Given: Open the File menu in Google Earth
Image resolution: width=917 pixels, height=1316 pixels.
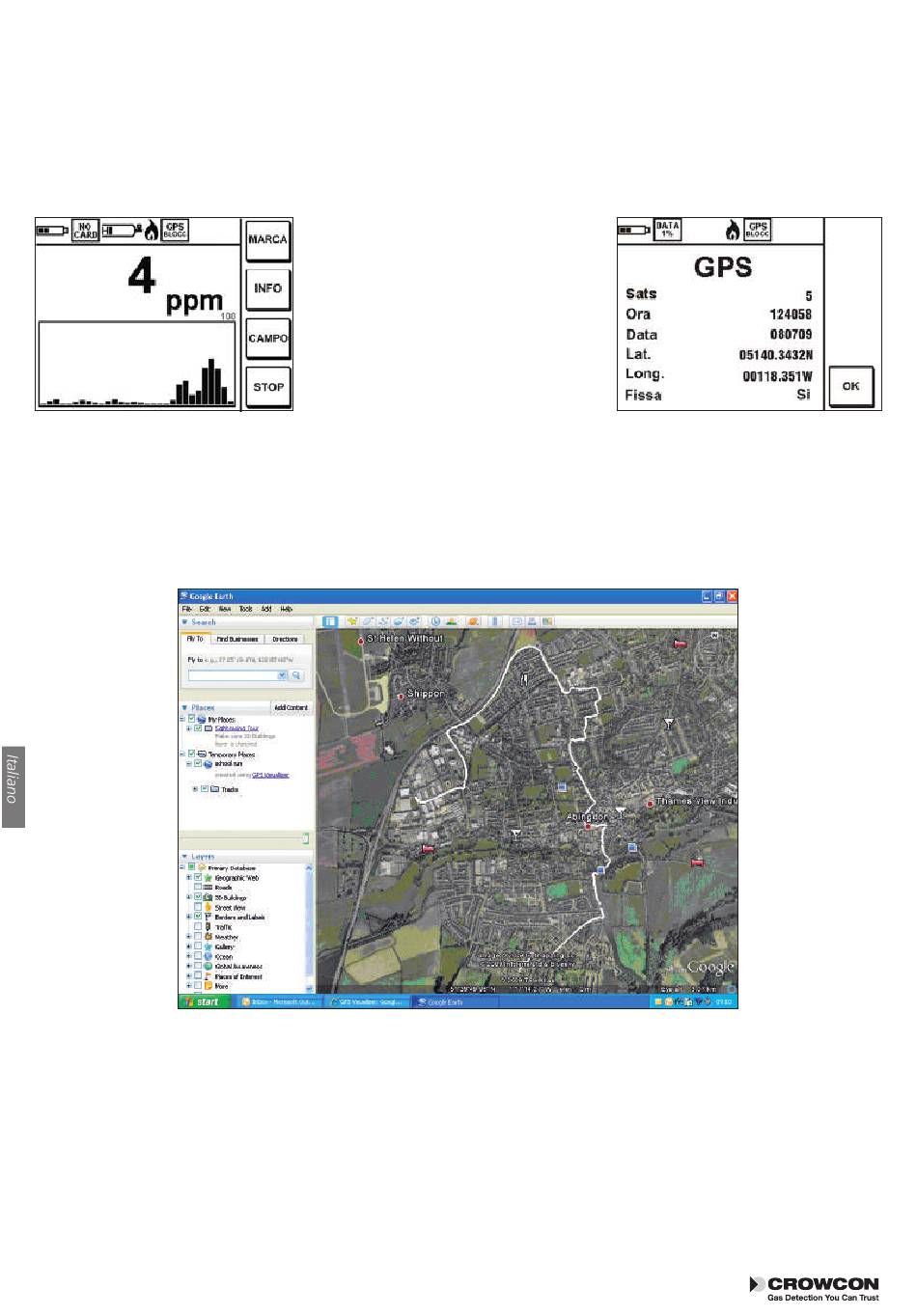Looking at the screenshot, I should (187, 609).
